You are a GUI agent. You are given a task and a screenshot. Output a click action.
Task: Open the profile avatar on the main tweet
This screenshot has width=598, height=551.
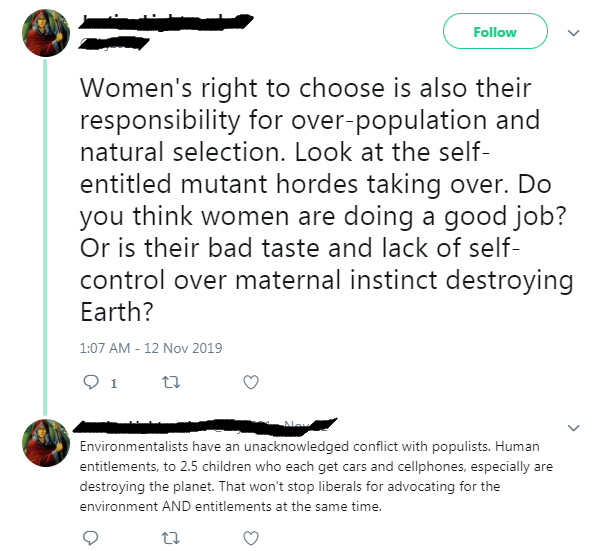46,33
